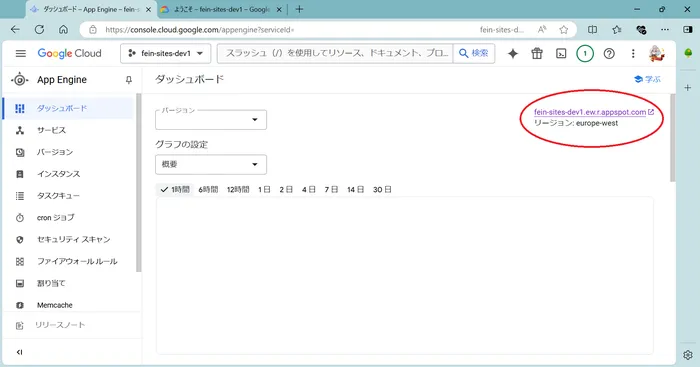Select the 12時間 time range
The width and height of the screenshot is (700, 367).
pyautogui.click(x=238, y=190)
